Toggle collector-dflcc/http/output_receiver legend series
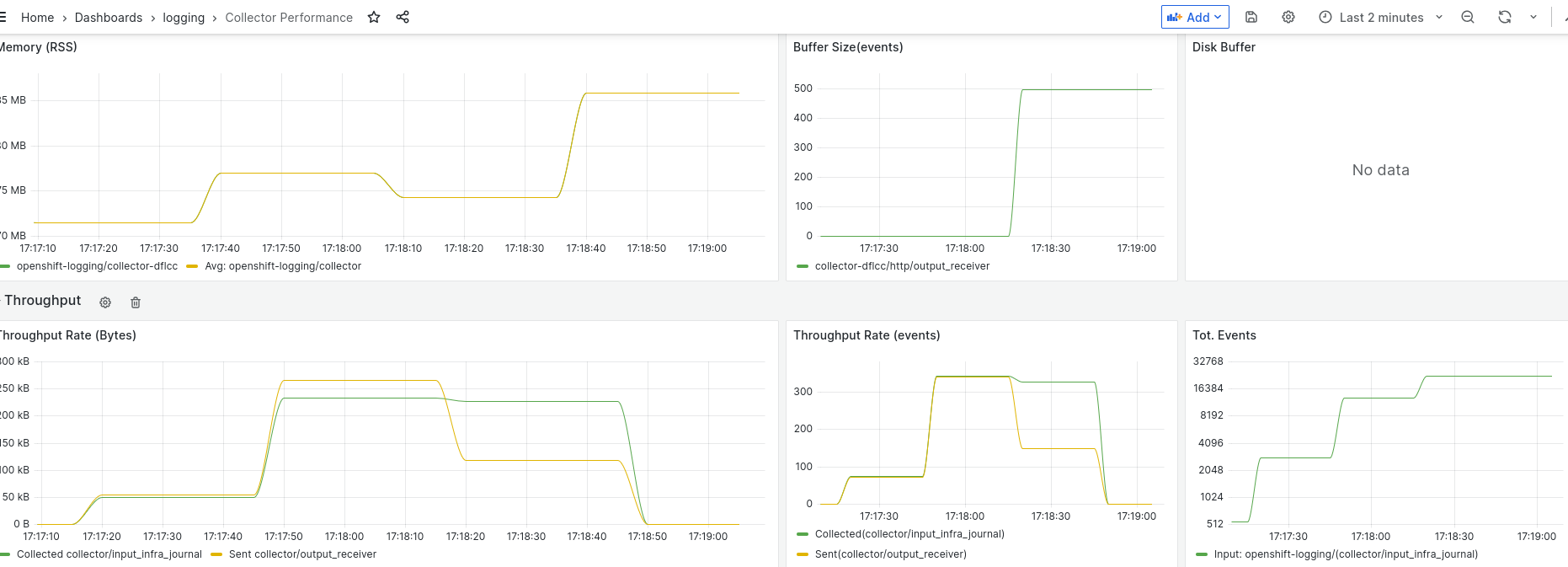Screen dimensions: 1568x567 [902, 266]
